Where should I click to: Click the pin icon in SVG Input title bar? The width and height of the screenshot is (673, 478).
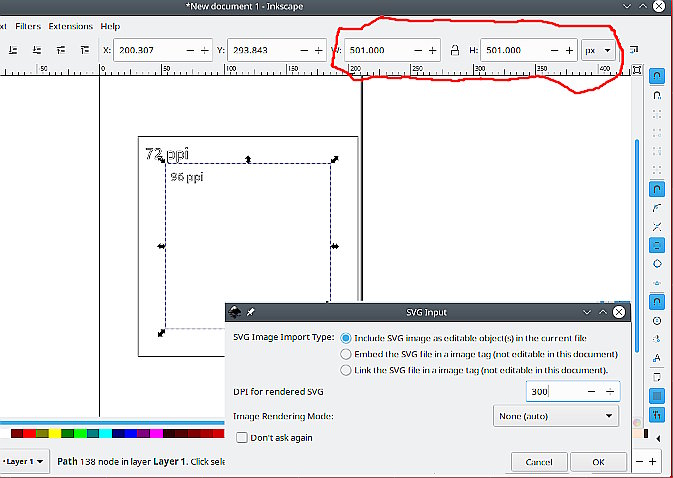pyautogui.click(x=251, y=312)
